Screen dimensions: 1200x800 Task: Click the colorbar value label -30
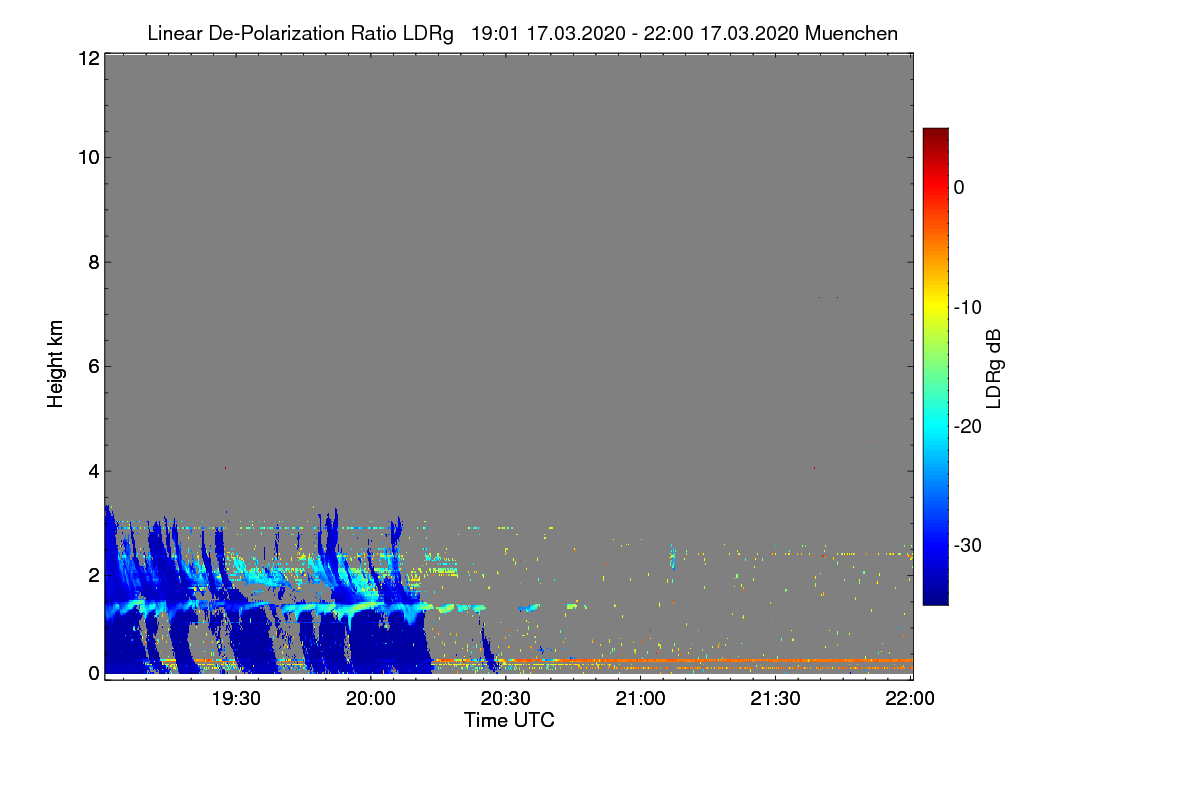pos(967,545)
